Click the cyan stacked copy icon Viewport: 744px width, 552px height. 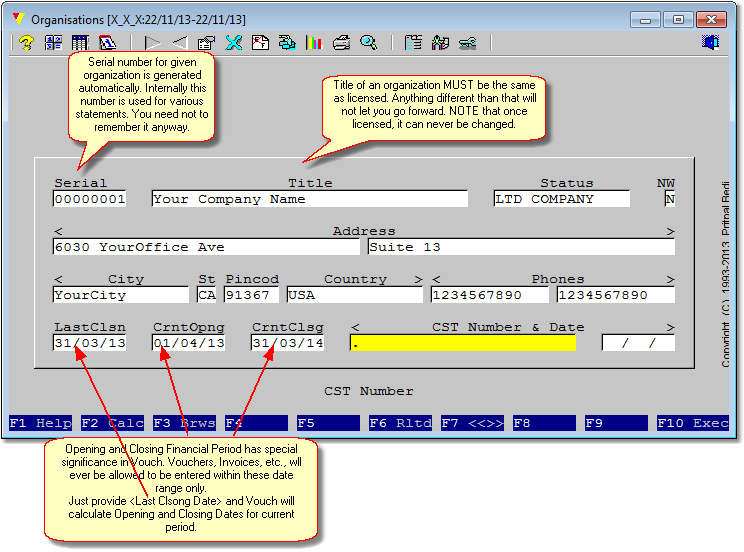287,43
